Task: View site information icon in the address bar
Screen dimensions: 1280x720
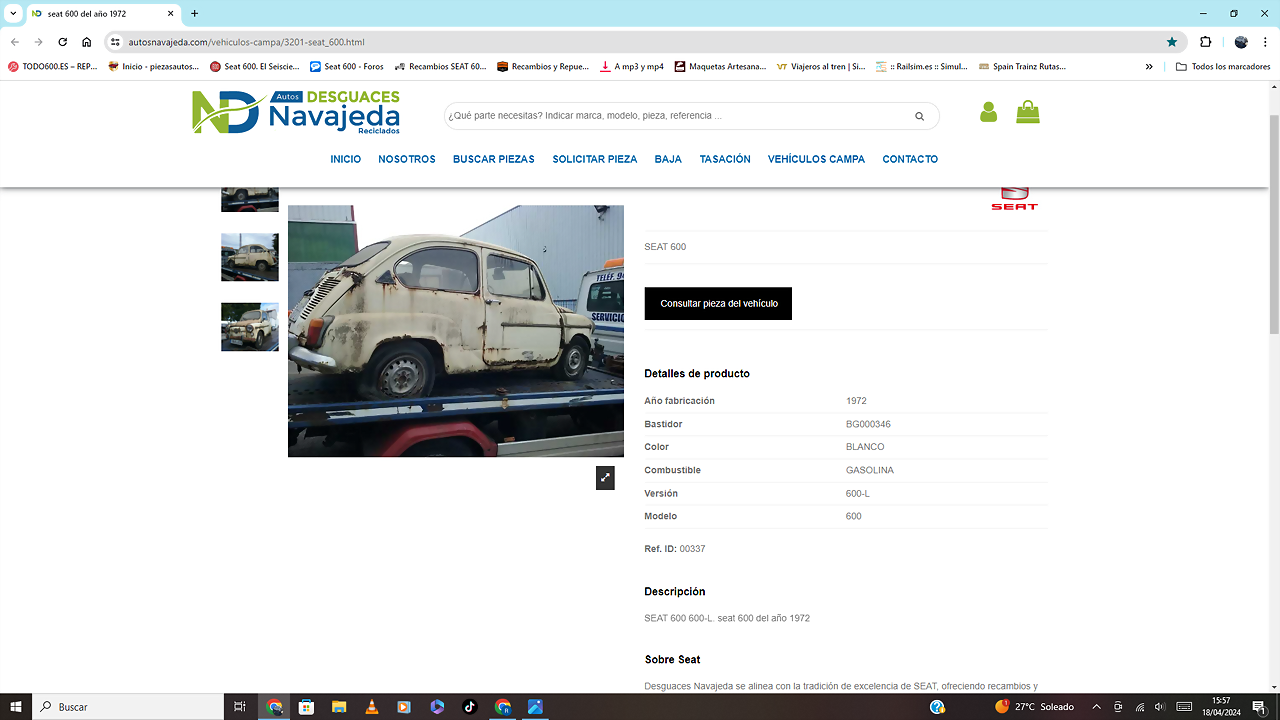Action: click(x=115, y=42)
